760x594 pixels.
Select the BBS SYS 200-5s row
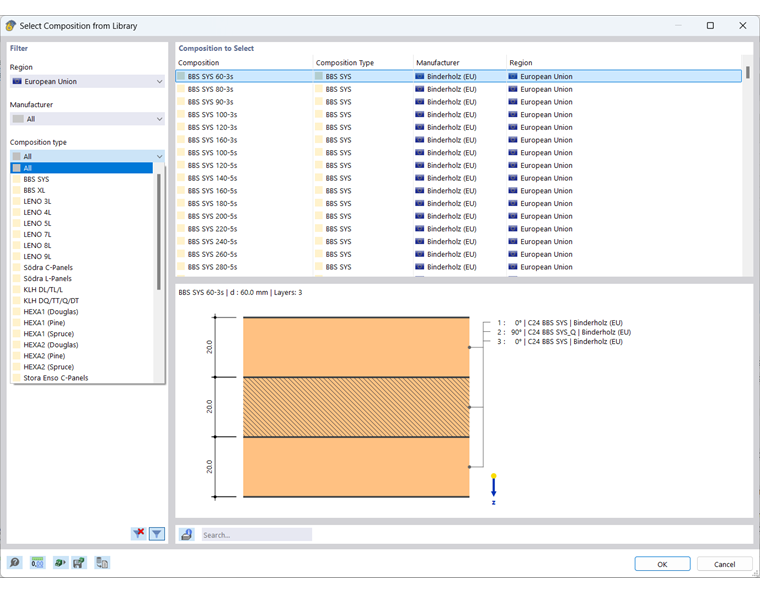click(x=458, y=216)
